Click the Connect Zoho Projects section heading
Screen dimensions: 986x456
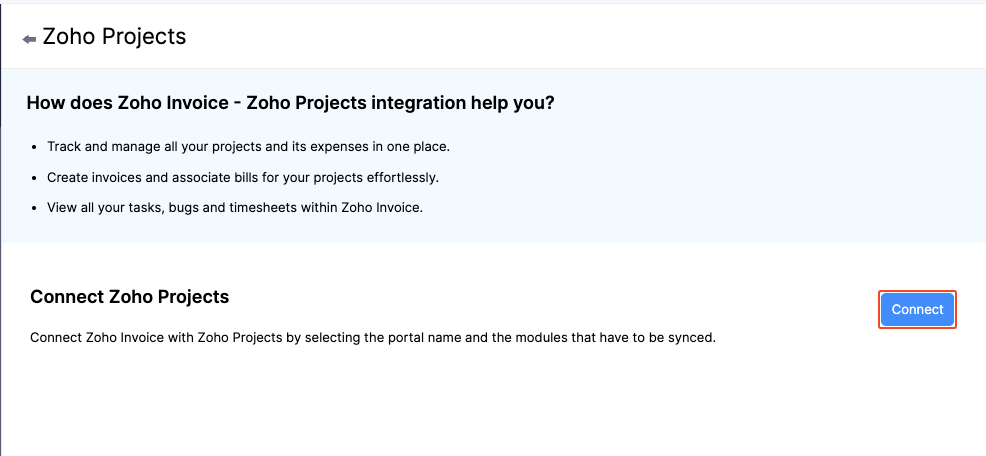point(130,297)
